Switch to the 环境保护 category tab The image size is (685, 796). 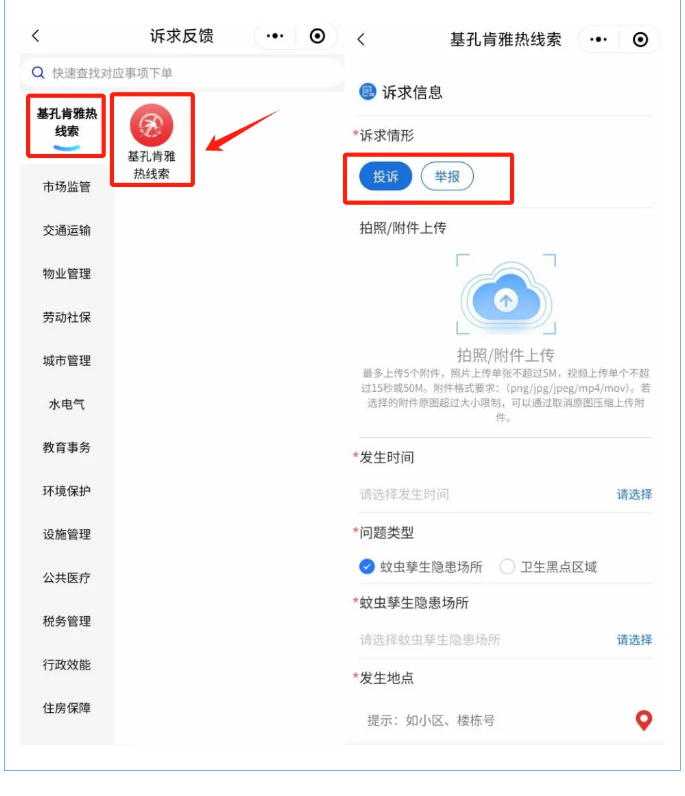coord(67,491)
